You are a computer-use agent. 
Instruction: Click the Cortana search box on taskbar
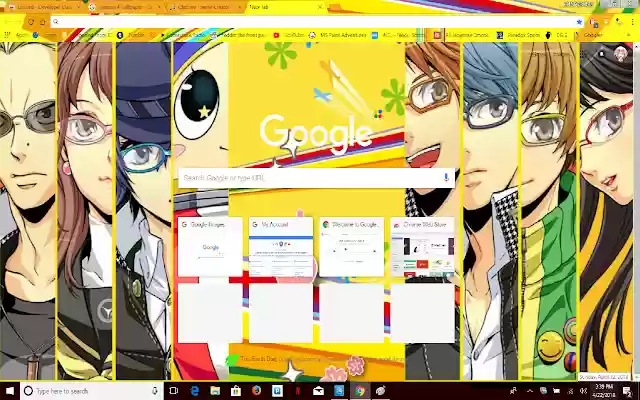click(92, 391)
